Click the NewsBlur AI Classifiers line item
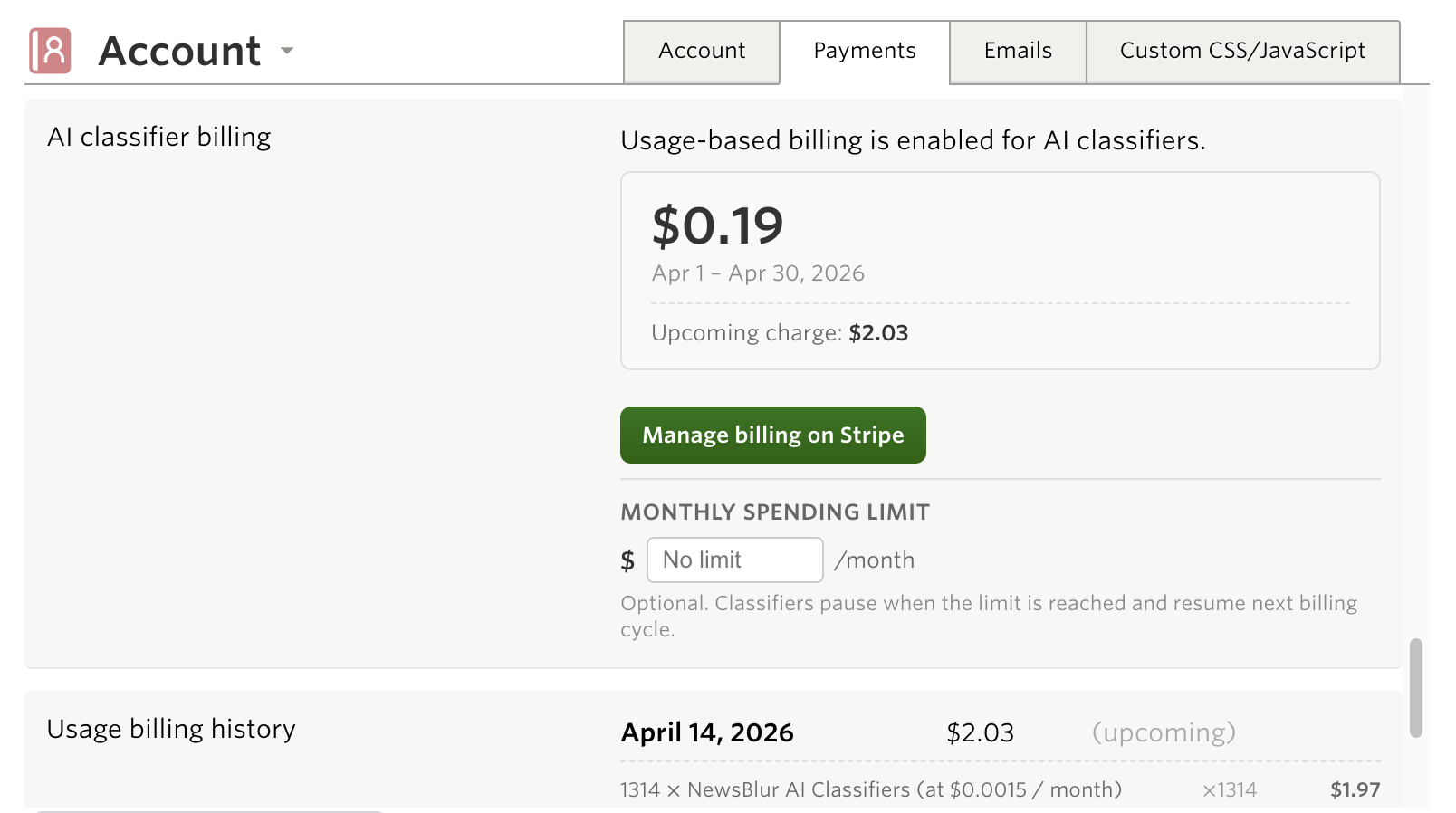This screenshot has height=813, width=1456. 870,789
